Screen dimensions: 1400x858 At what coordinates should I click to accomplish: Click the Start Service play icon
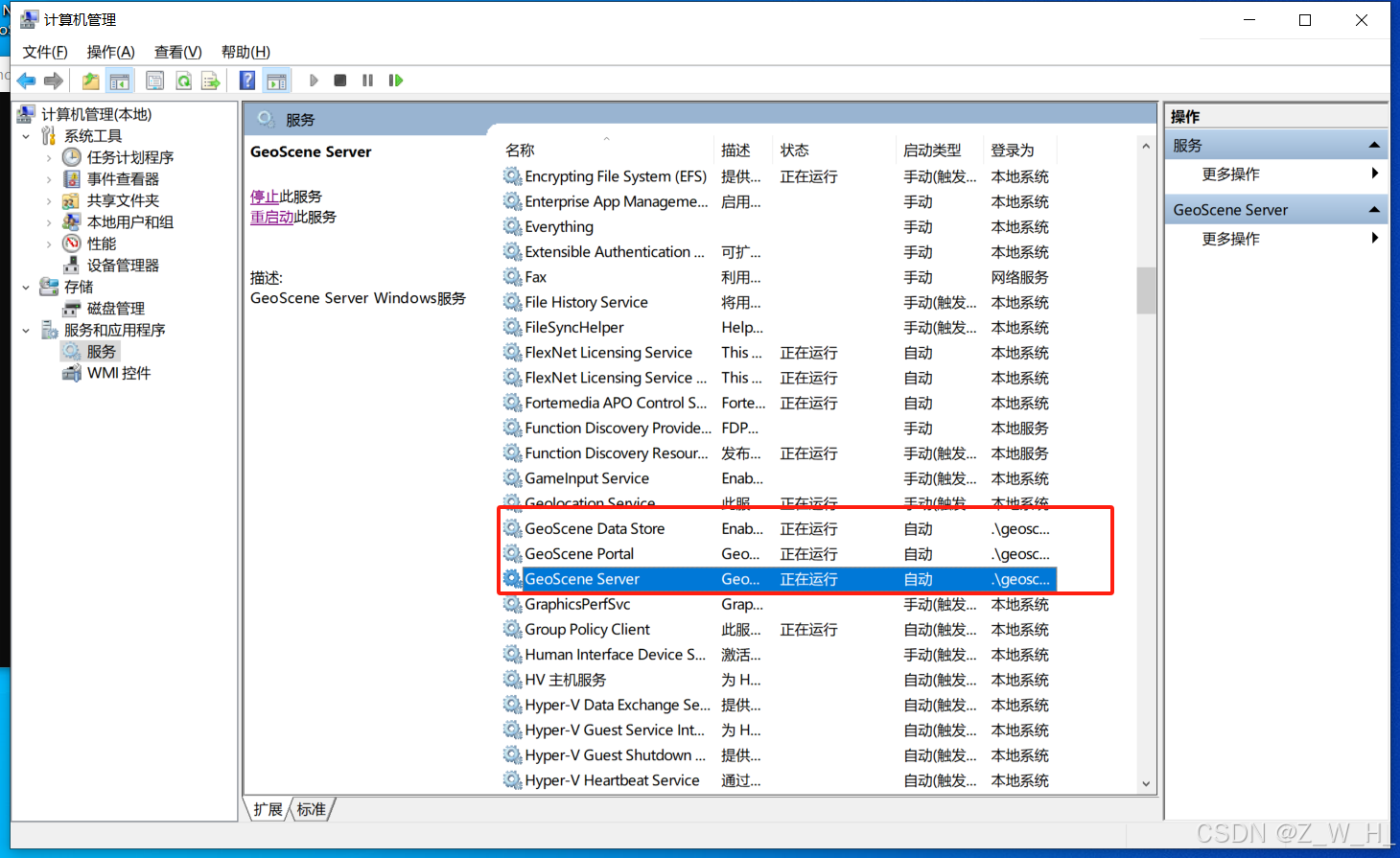click(x=314, y=81)
